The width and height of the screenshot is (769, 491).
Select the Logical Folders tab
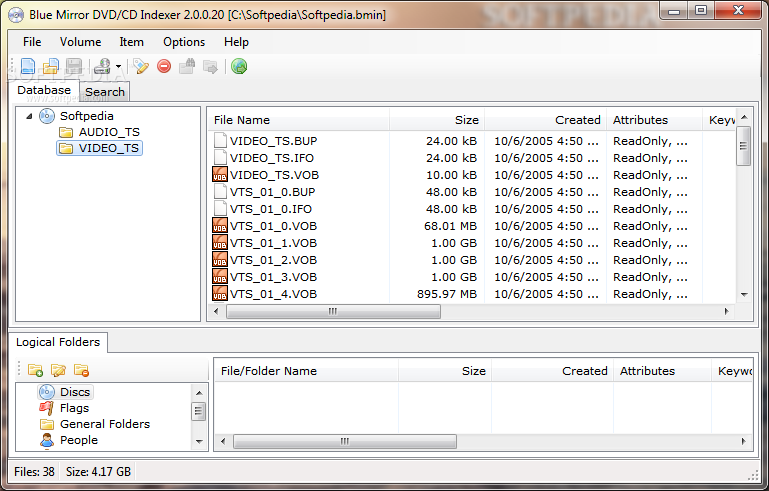58,342
